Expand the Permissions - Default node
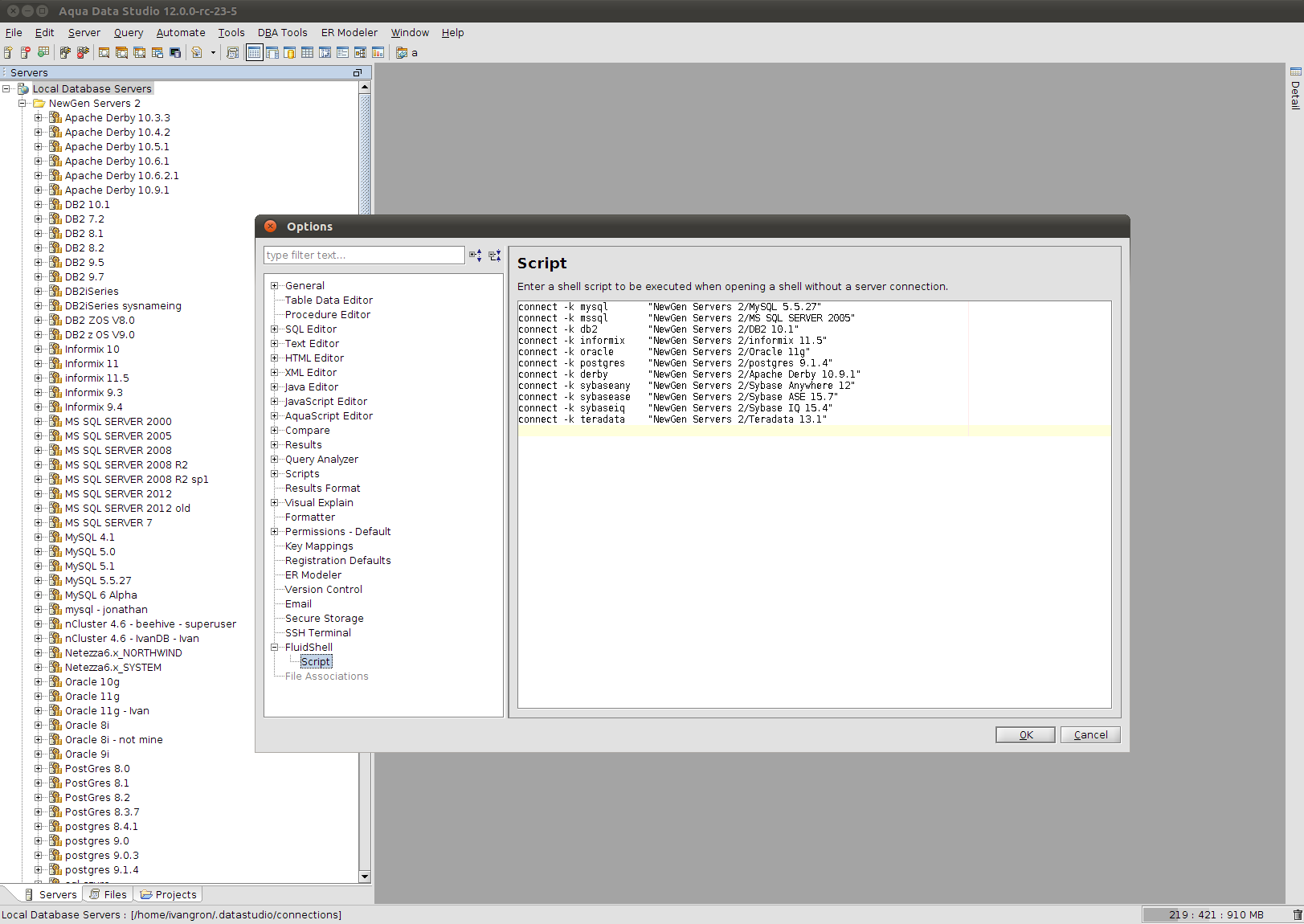Screen dimensions: 1304x924 pyautogui.click(x=275, y=532)
